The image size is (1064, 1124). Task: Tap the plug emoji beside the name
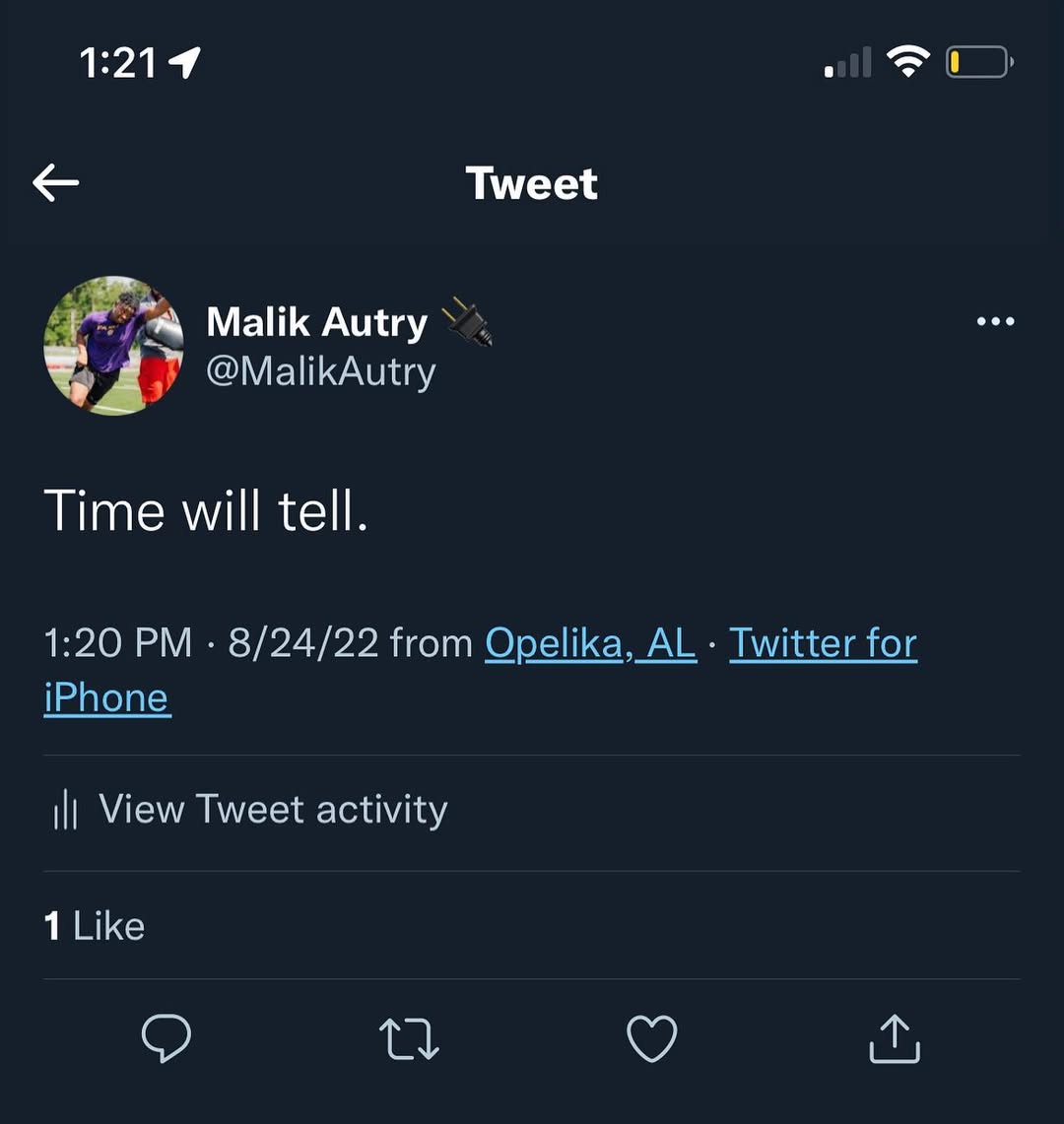(x=467, y=321)
